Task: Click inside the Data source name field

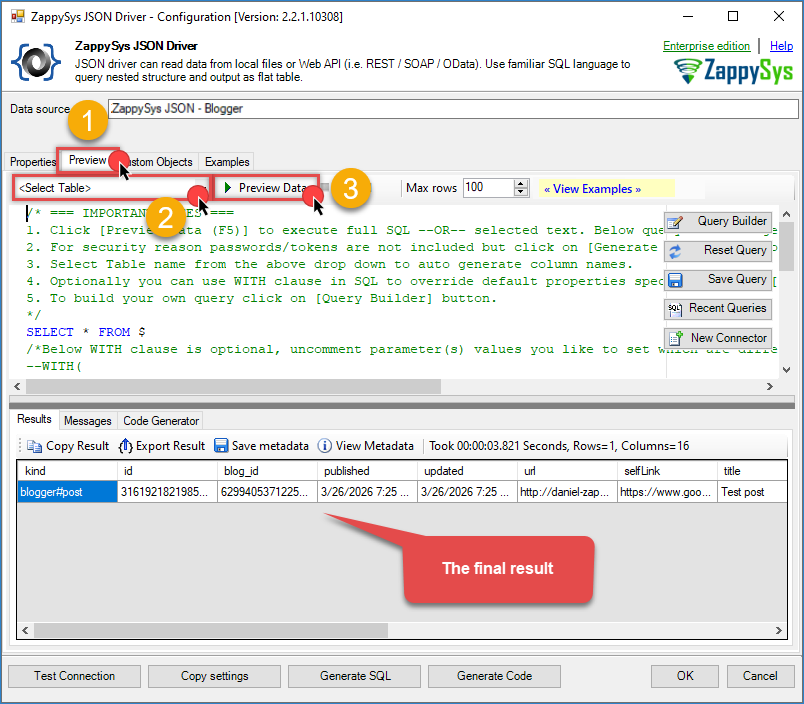Action: [450, 109]
